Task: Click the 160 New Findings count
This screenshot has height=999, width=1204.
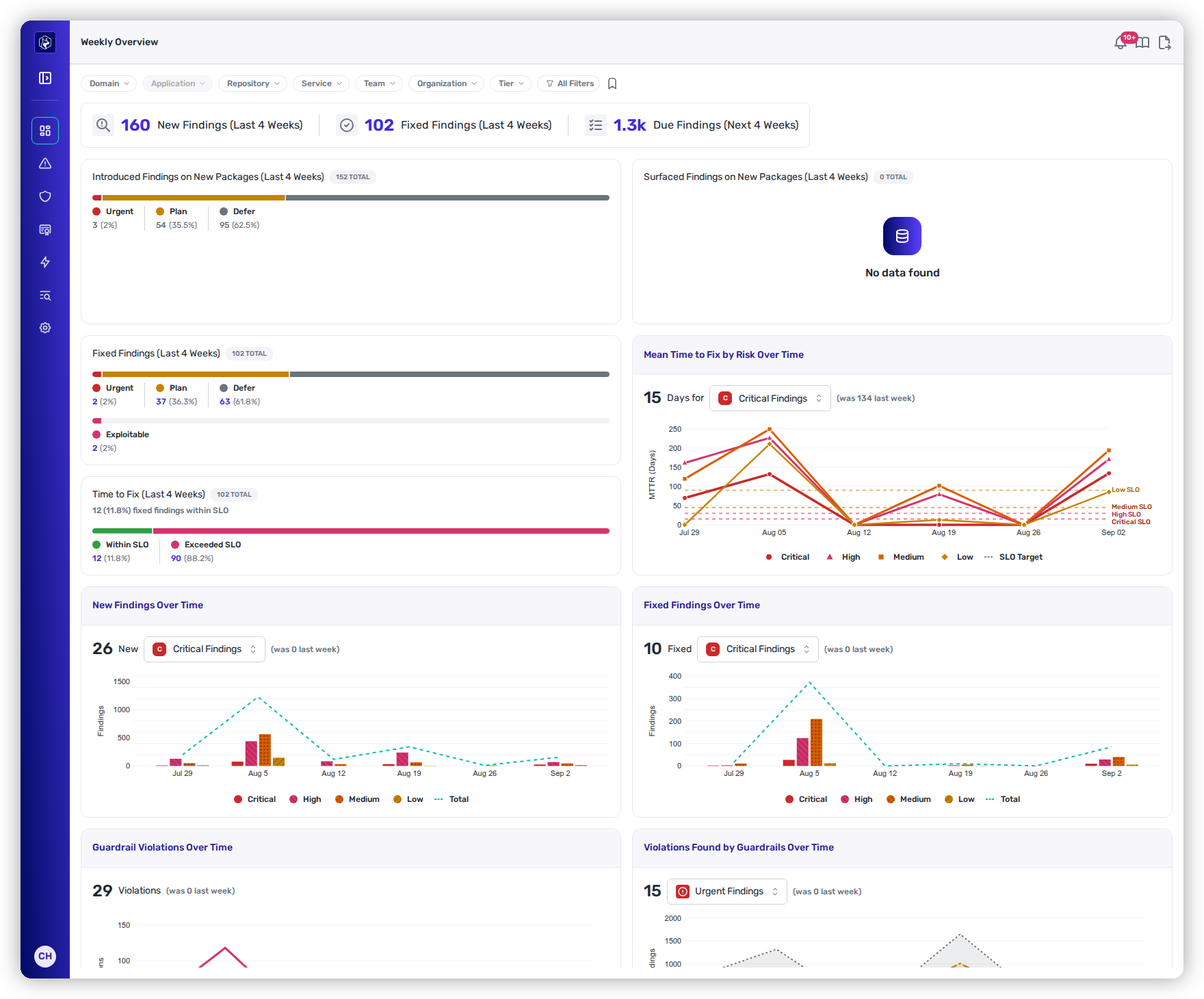Action: click(135, 125)
